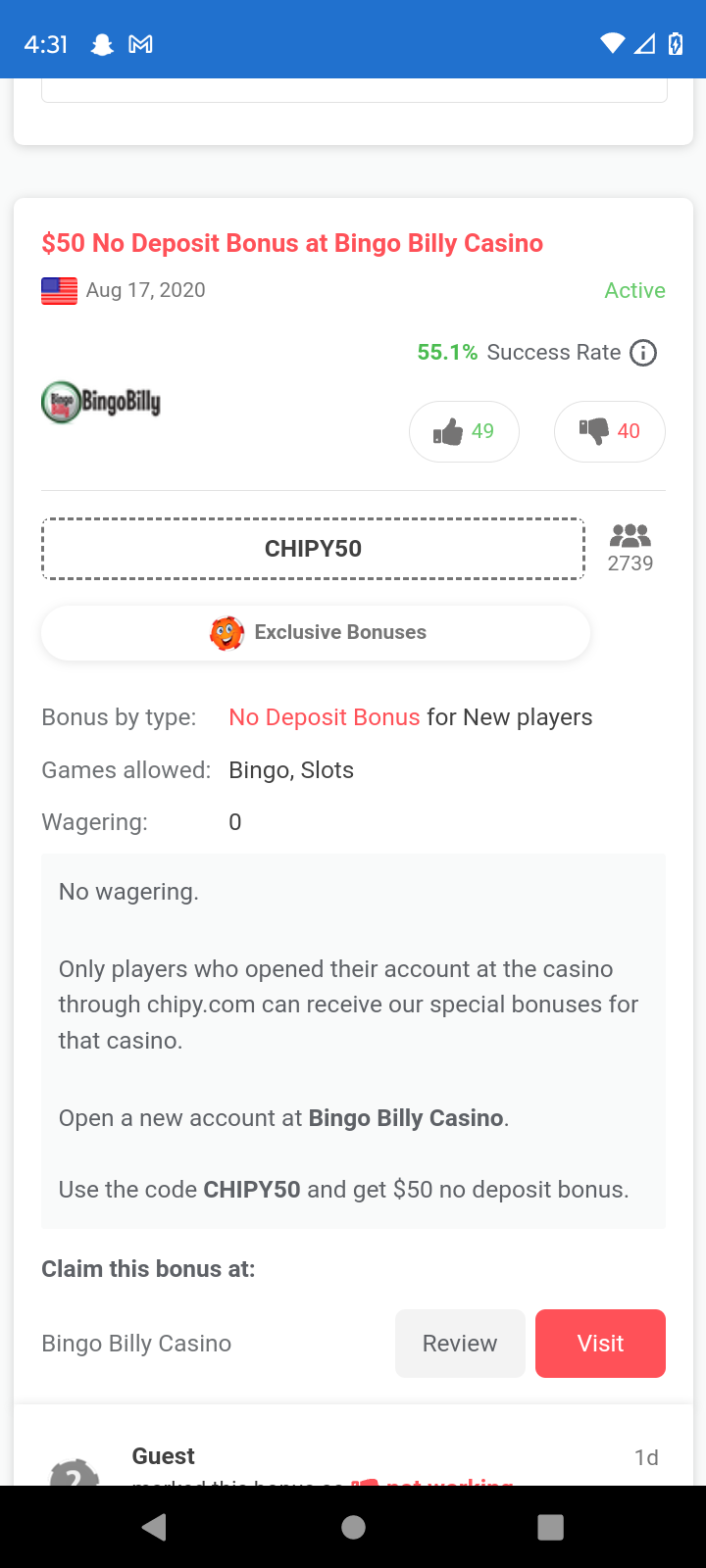Tap the thumbs up vote button
This screenshot has height=1568, width=706.
pyautogui.click(x=464, y=431)
